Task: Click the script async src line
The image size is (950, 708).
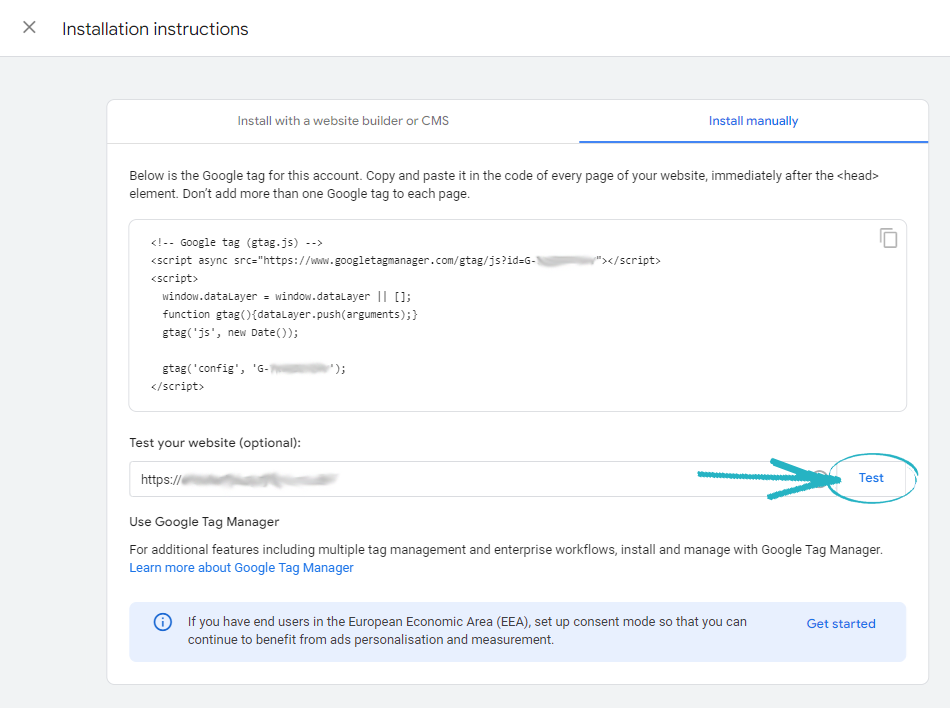Action: tap(405, 260)
